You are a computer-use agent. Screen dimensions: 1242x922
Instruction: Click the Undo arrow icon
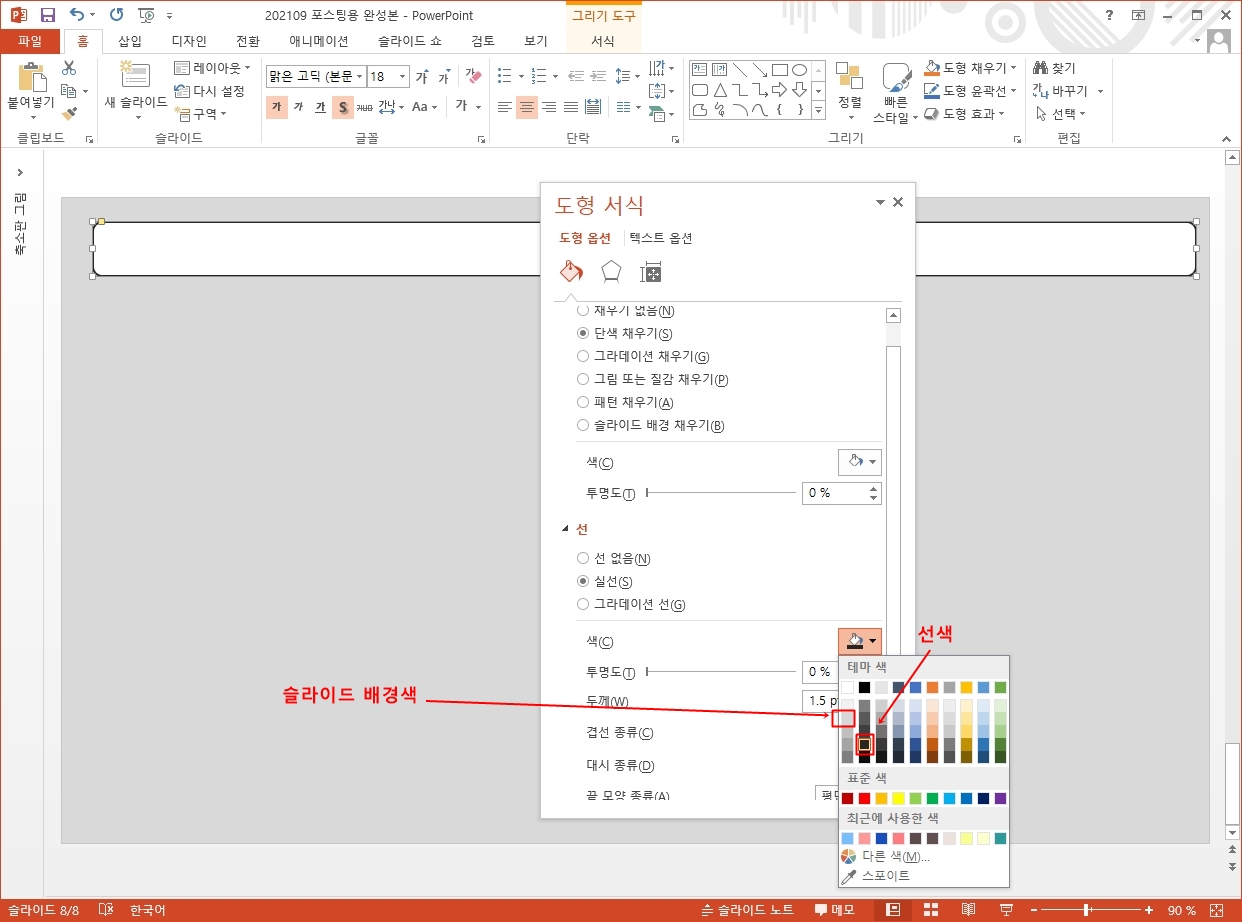tap(78, 15)
